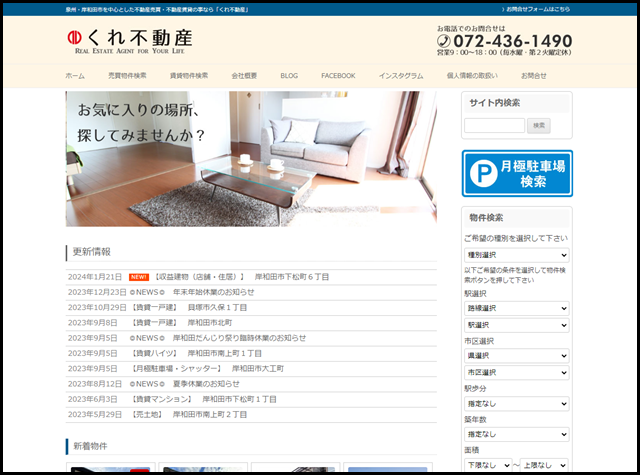The width and height of the screenshot is (640, 475).
Task: Open 岸和田市北町 rental house entry
Action: point(181,323)
